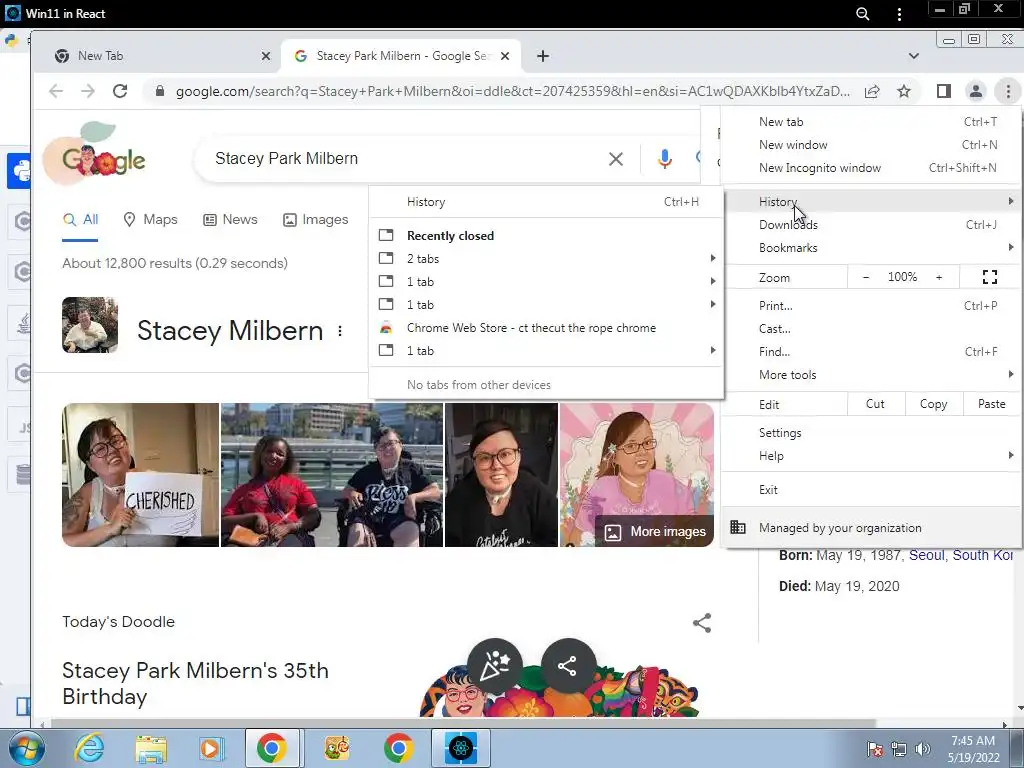Start voice search with the microphone icon
This screenshot has height=768, width=1024.
tap(664, 159)
